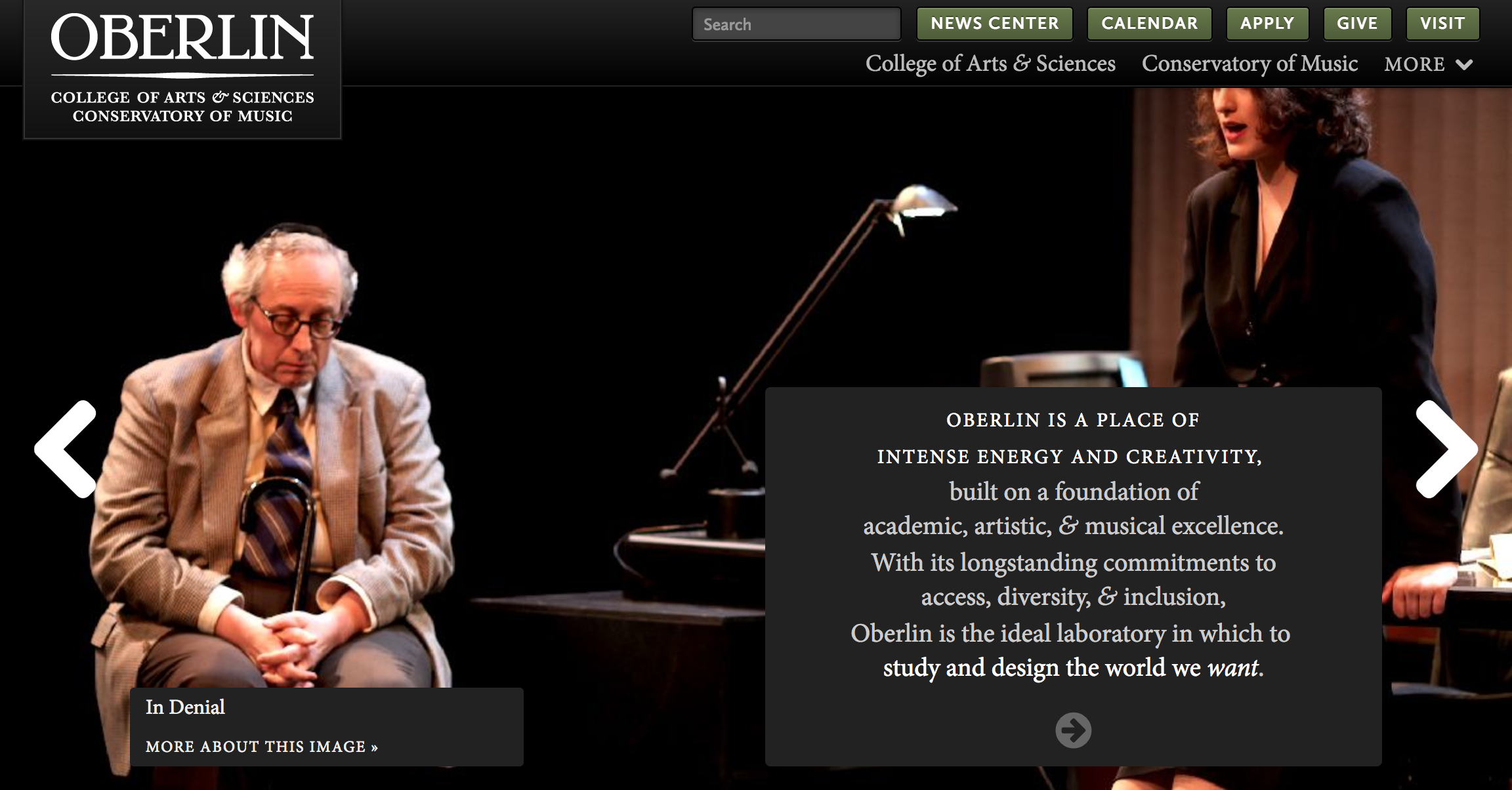Click into the Search field
This screenshot has height=790, width=1512.
tap(797, 24)
